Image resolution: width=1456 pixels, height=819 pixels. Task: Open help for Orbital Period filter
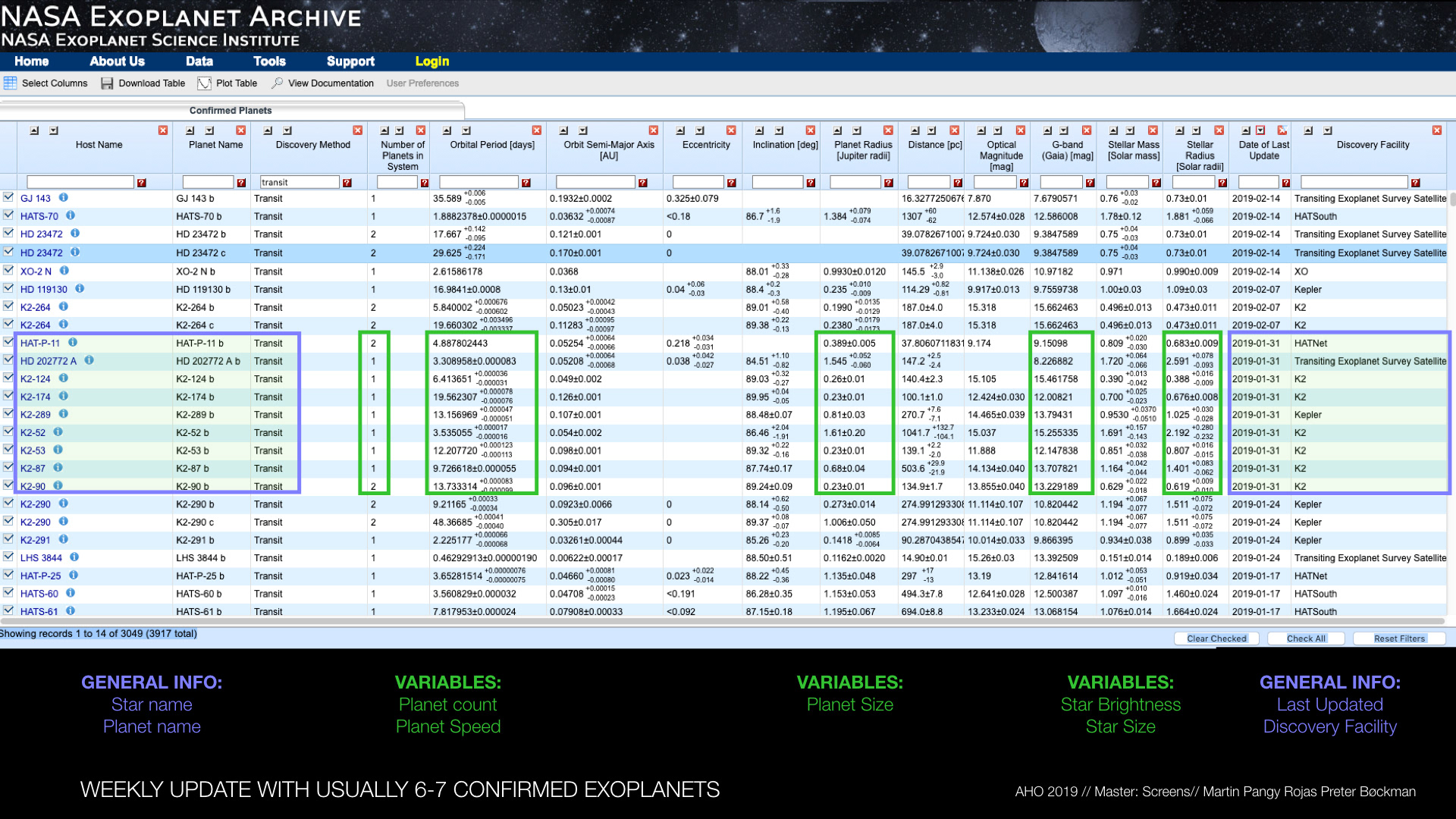point(526,183)
